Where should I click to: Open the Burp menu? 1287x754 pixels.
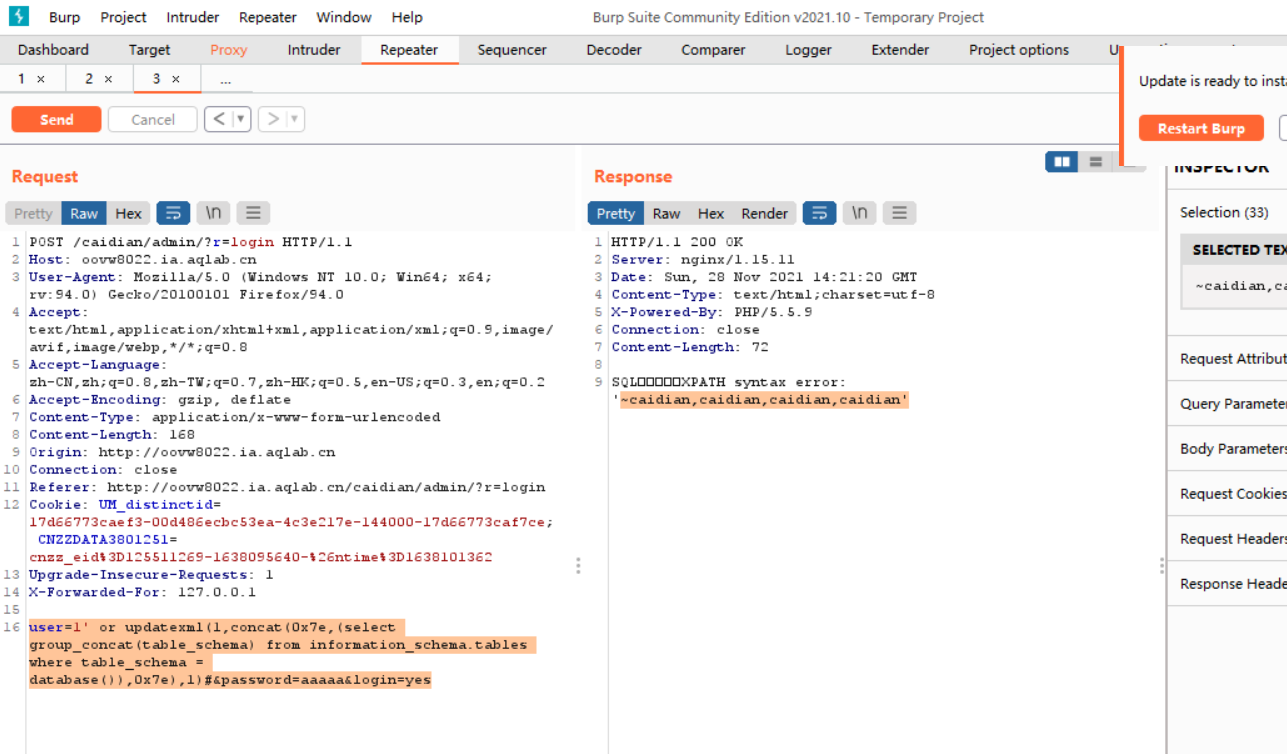65,17
